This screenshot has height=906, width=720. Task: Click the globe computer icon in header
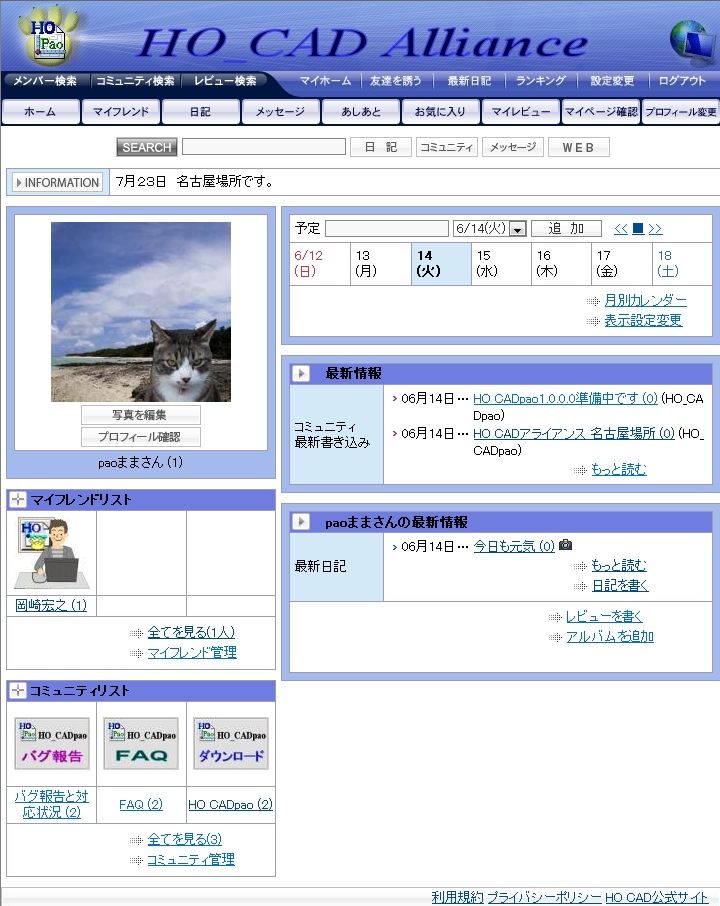pos(692,42)
